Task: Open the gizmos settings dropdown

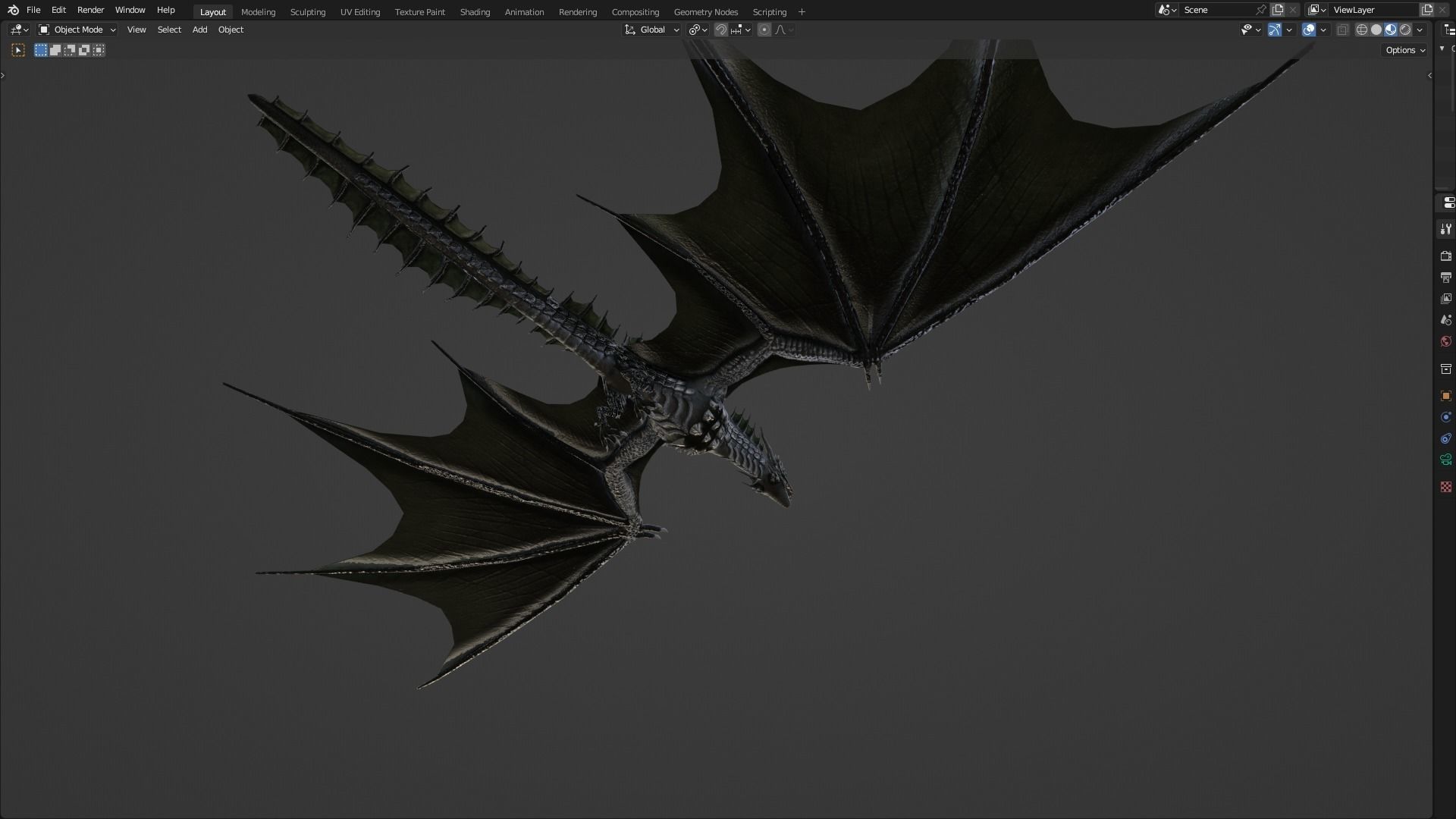Action: tap(1289, 30)
